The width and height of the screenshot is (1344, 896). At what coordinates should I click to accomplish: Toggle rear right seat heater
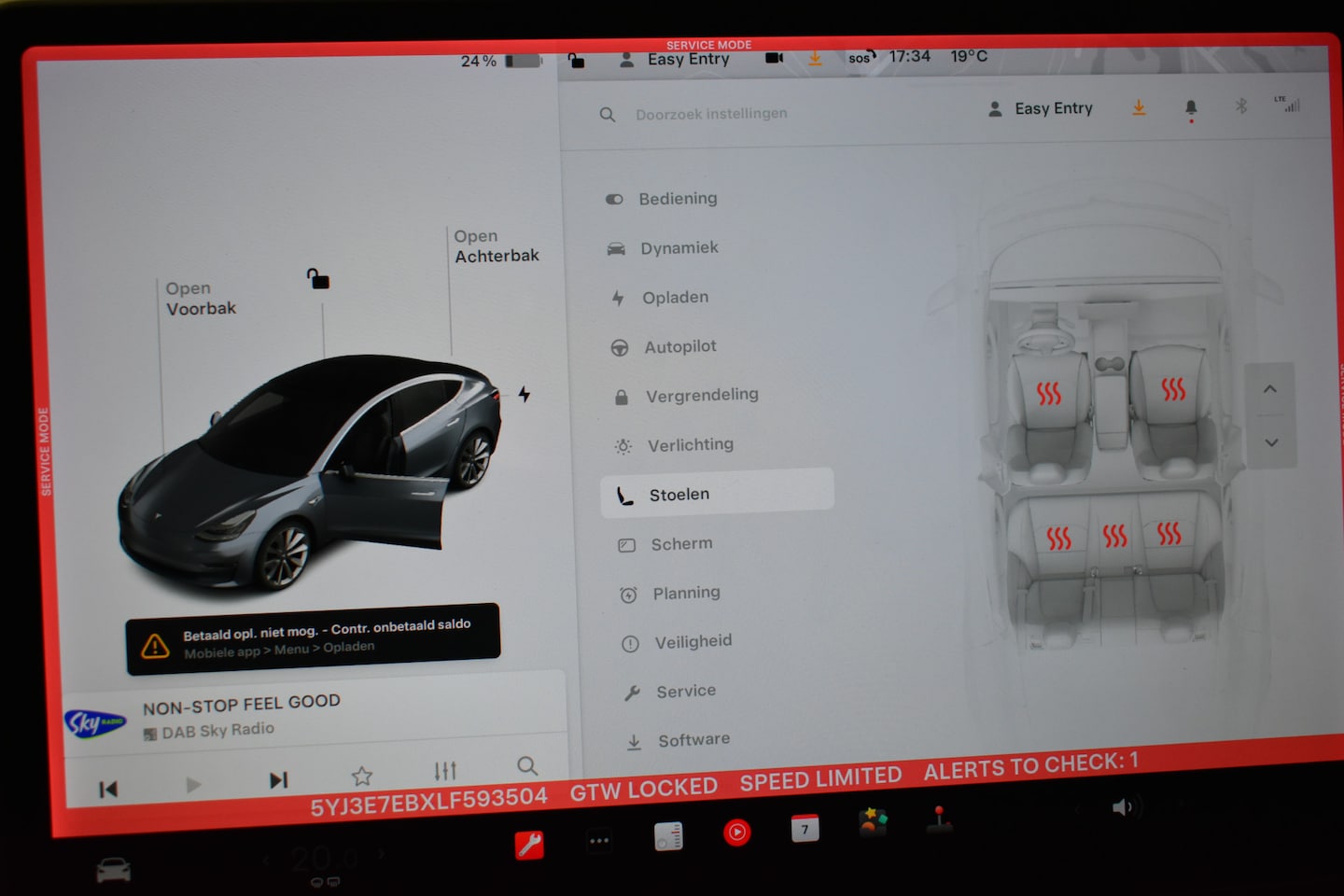(1169, 533)
